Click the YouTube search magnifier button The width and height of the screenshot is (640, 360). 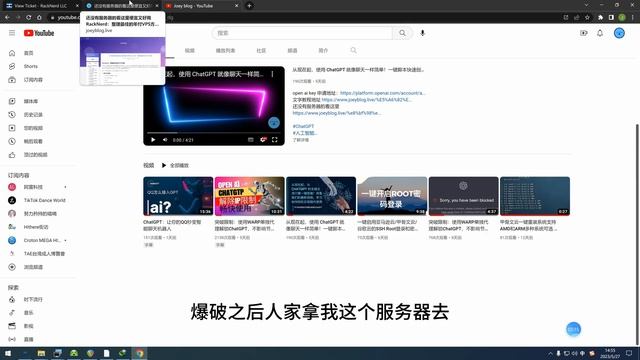[x=402, y=33]
